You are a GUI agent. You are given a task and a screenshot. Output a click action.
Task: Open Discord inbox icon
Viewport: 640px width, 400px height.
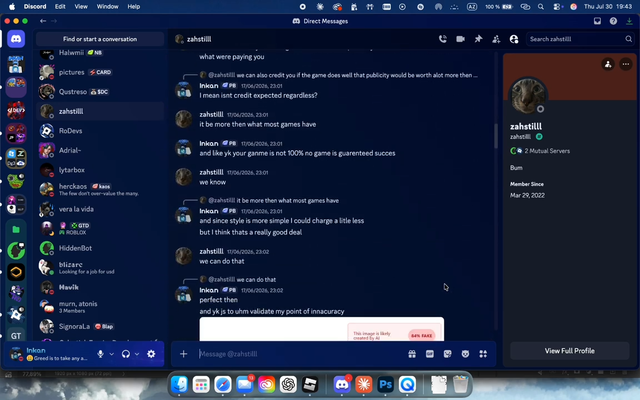pos(597,21)
